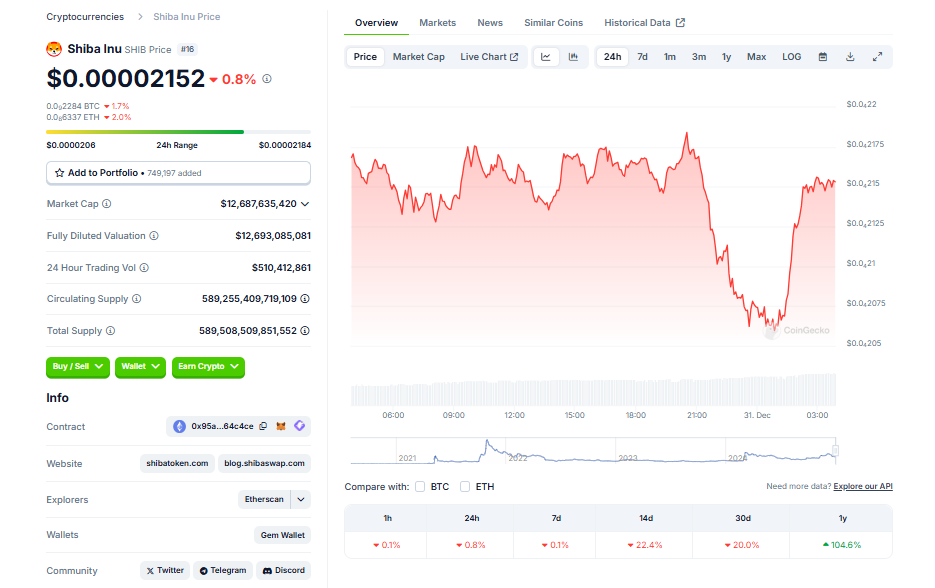Click the Ethereum icon in the contract field
Screen dimensions: 935x588
click(179, 426)
